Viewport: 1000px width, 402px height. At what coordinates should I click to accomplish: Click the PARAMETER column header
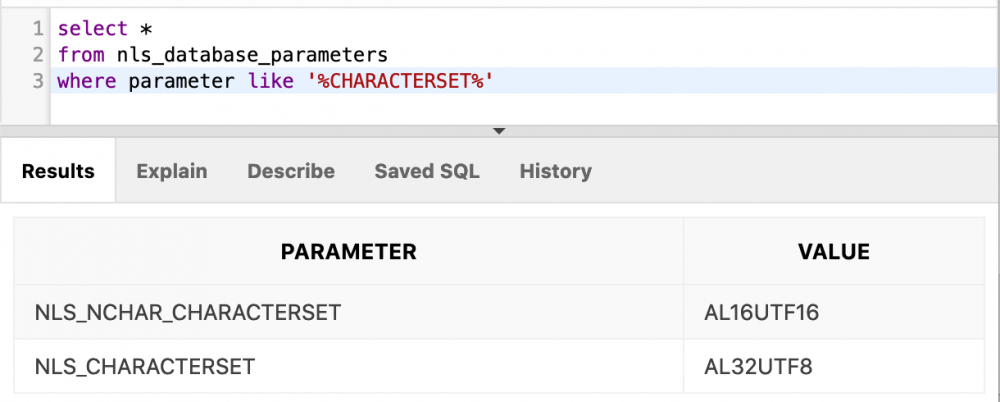click(x=348, y=252)
